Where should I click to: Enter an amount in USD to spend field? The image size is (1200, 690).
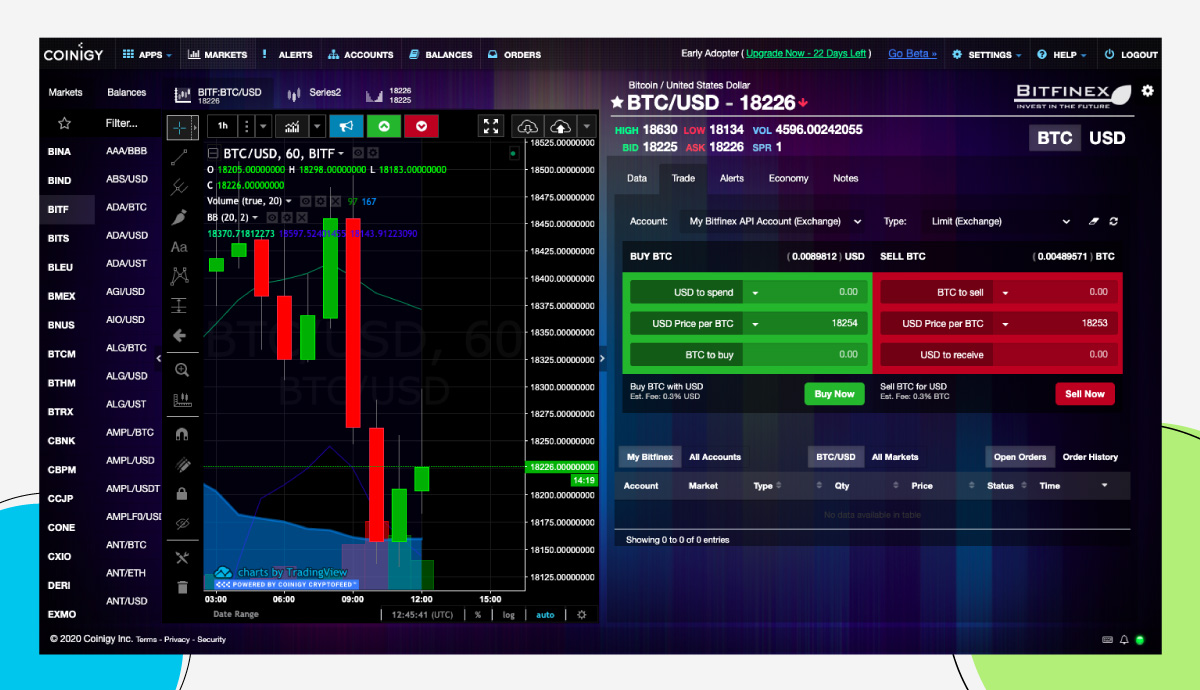pos(820,291)
